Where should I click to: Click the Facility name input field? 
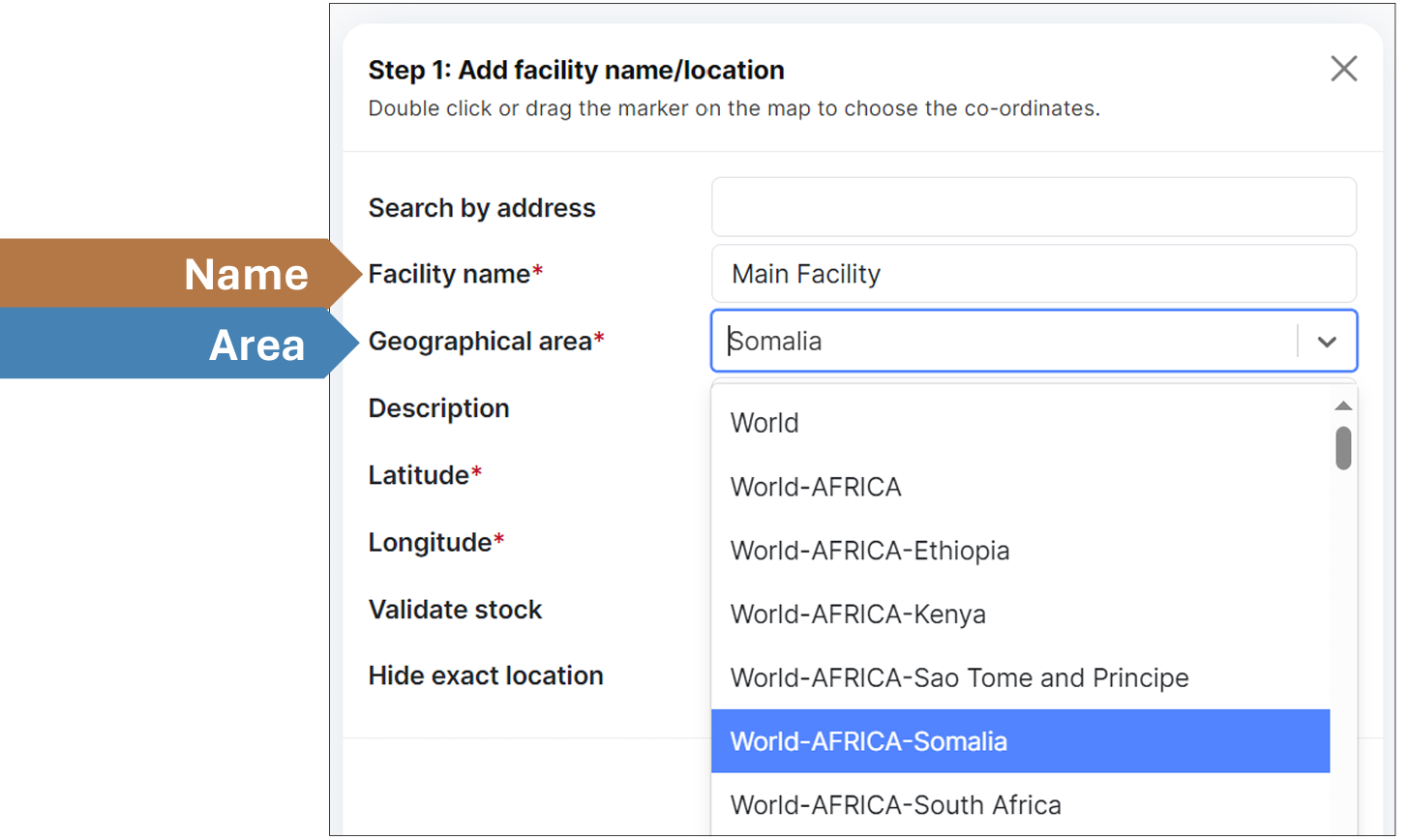[1033, 274]
